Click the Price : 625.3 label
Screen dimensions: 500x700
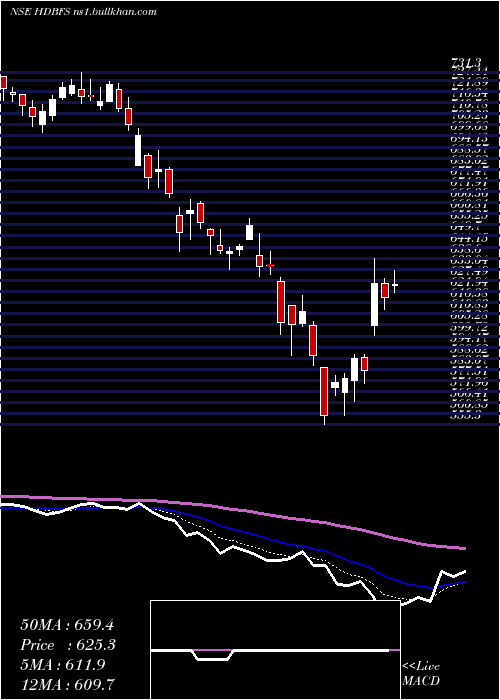pos(68,645)
